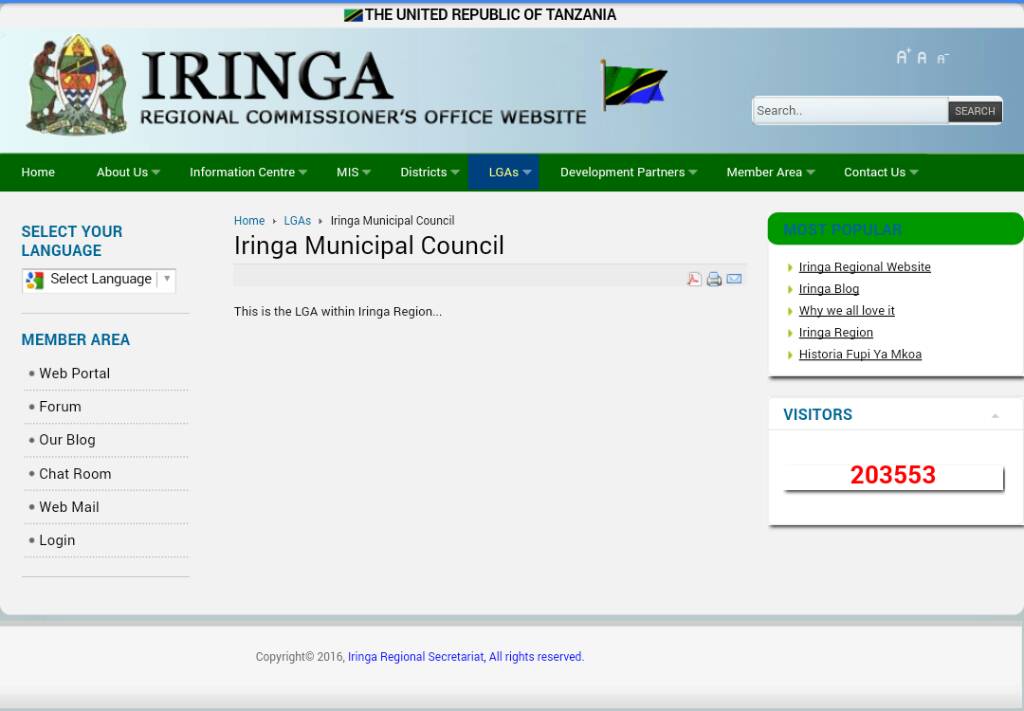This screenshot has width=1024, height=711.
Task: Increase font size with A+ icon
Action: pyautogui.click(x=903, y=57)
